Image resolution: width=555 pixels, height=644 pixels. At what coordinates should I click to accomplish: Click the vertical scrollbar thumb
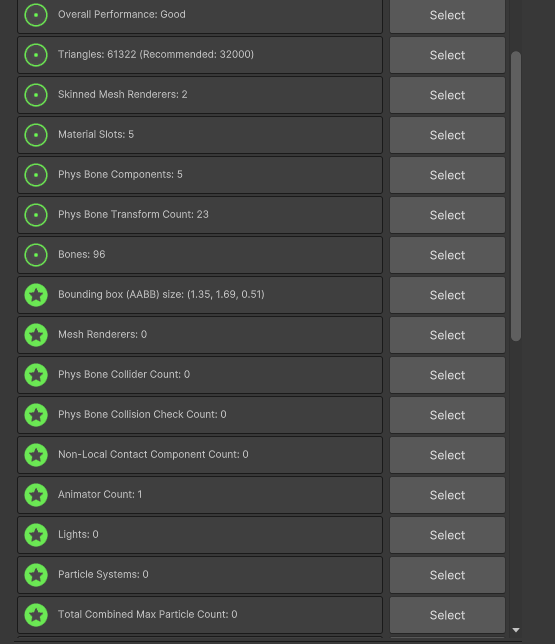516,196
